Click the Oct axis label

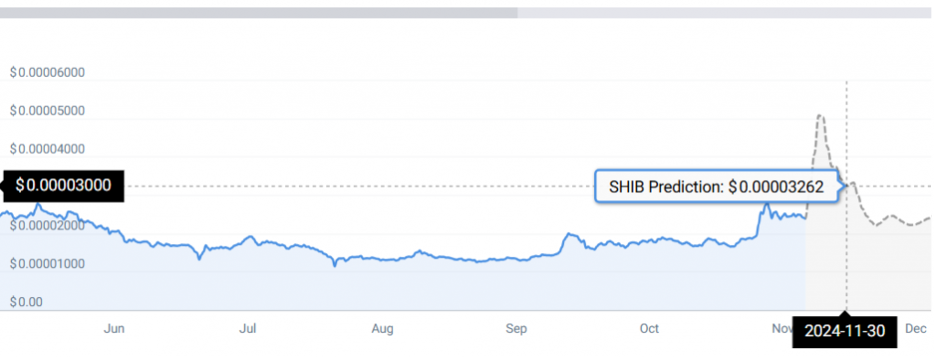649,329
